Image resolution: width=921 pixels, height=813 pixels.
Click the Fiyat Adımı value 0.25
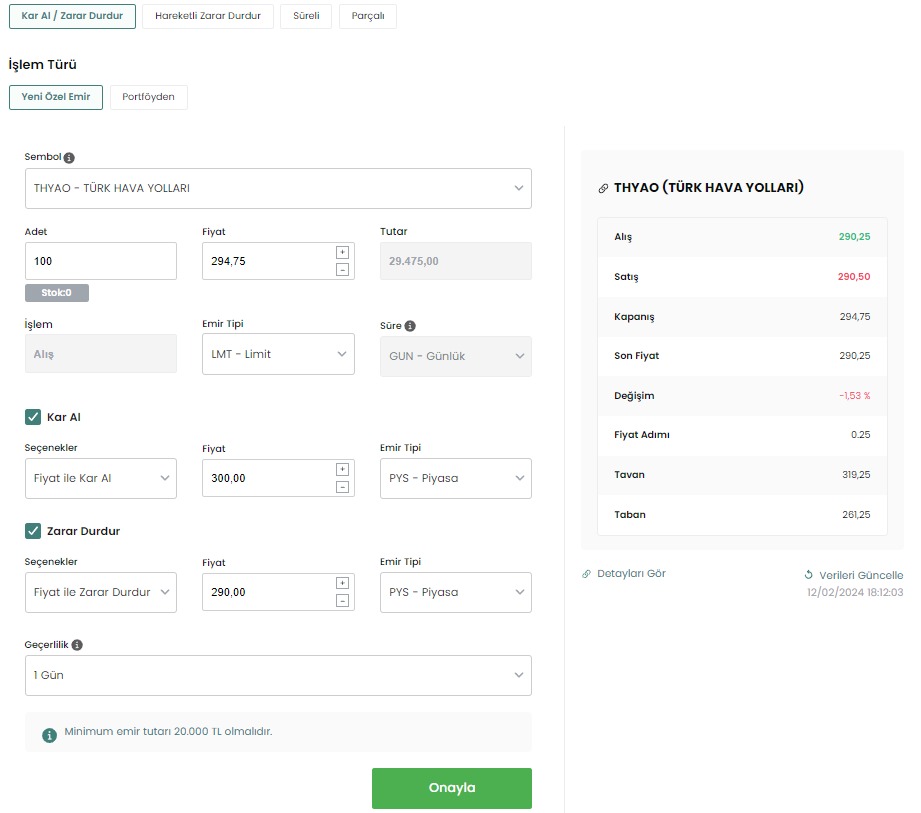[x=861, y=435]
